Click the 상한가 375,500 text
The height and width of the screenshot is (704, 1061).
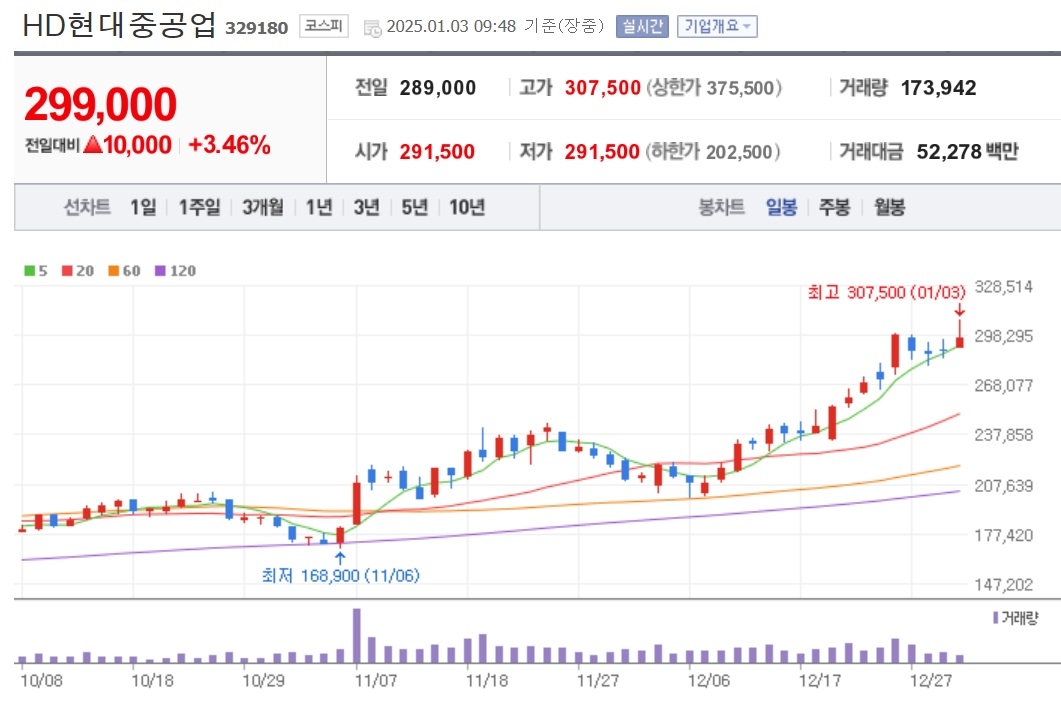tap(715, 88)
